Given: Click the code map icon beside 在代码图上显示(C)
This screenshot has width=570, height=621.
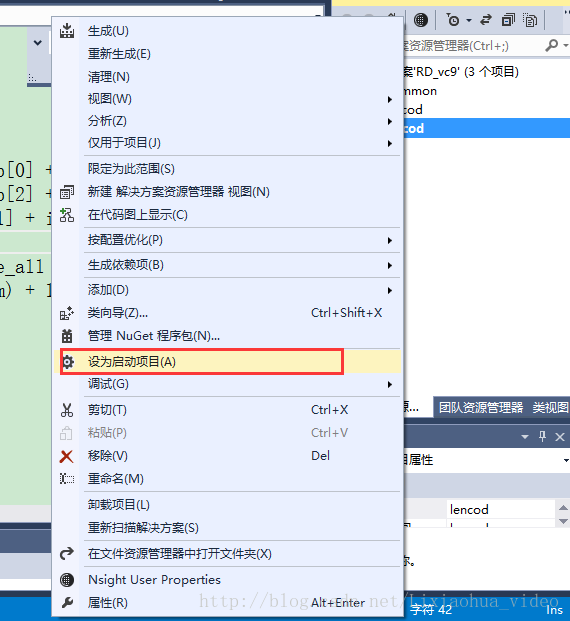Looking at the screenshot, I should click(x=67, y=215).
